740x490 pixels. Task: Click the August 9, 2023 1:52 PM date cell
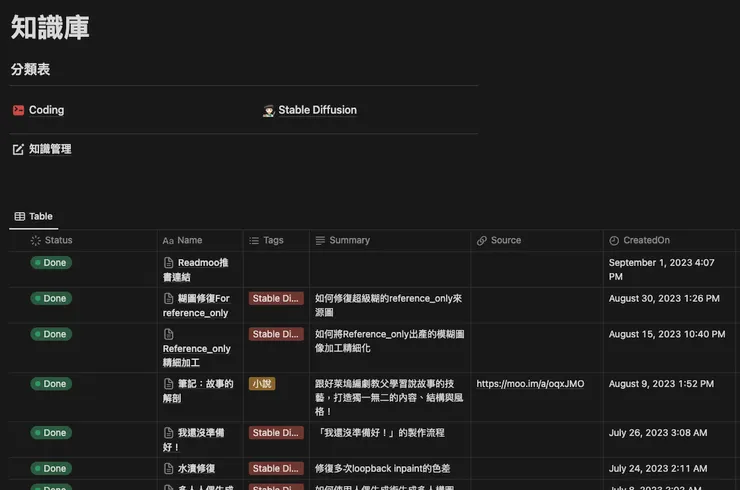pyautogui.click(x=661, y=384)
